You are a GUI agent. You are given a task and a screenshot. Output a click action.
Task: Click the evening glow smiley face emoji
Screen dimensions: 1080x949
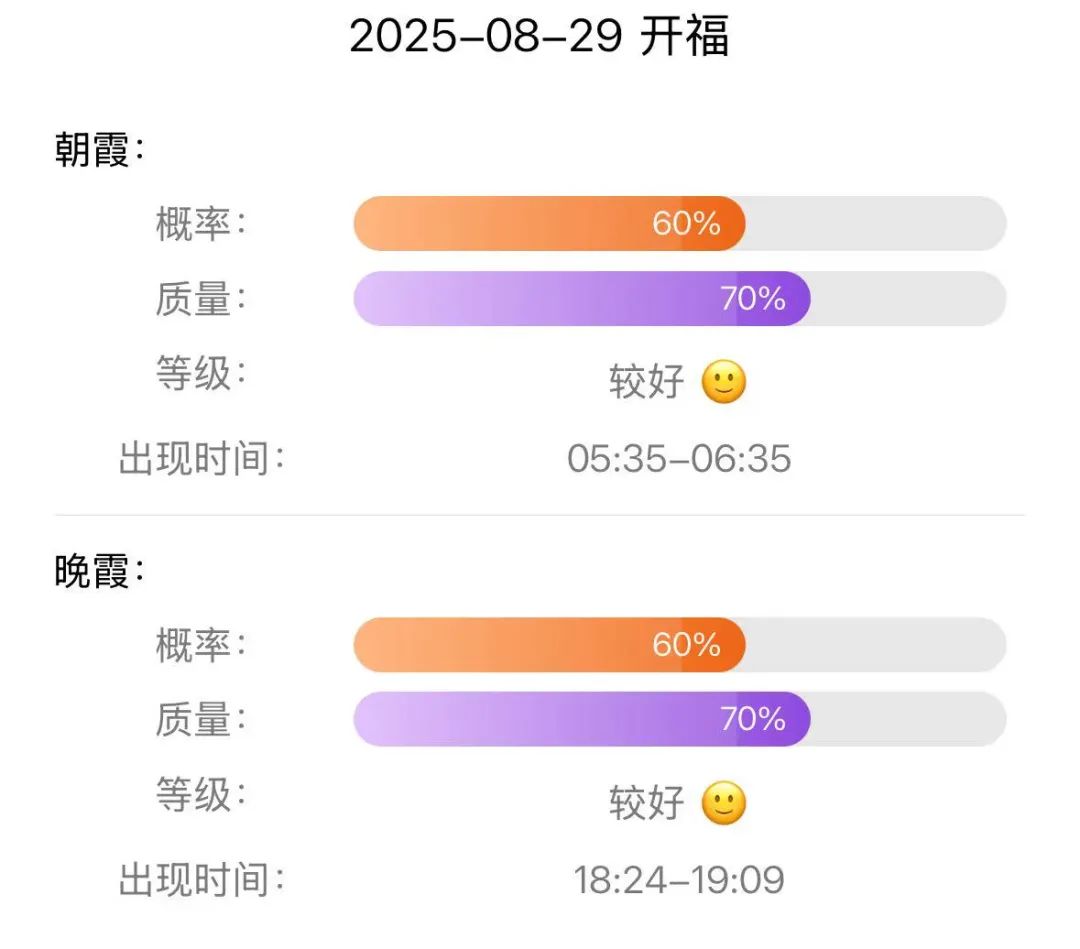(723, 803)
